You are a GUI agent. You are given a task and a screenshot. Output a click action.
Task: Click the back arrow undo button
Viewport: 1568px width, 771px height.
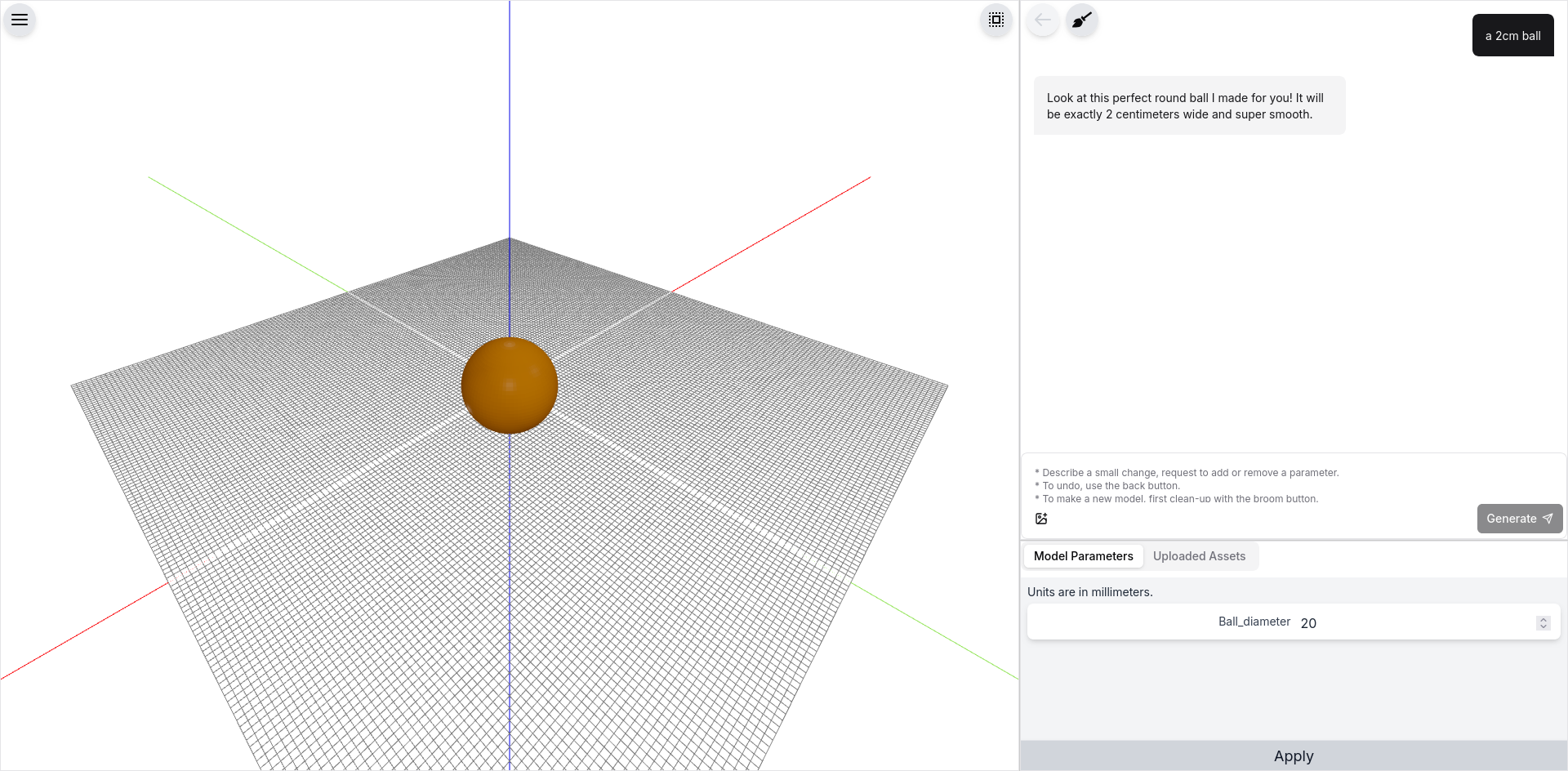coord(1043,20)
